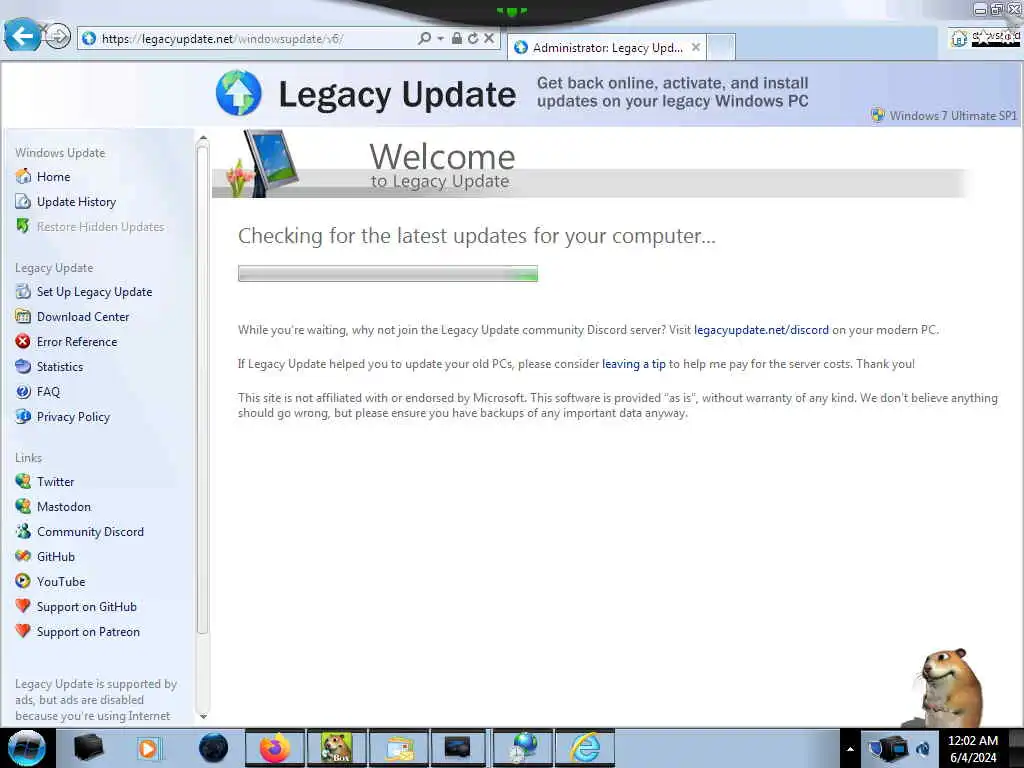Click the sidebar scrollbar up arrow
The image size is (1024, 768).
[x=202, y=138]
